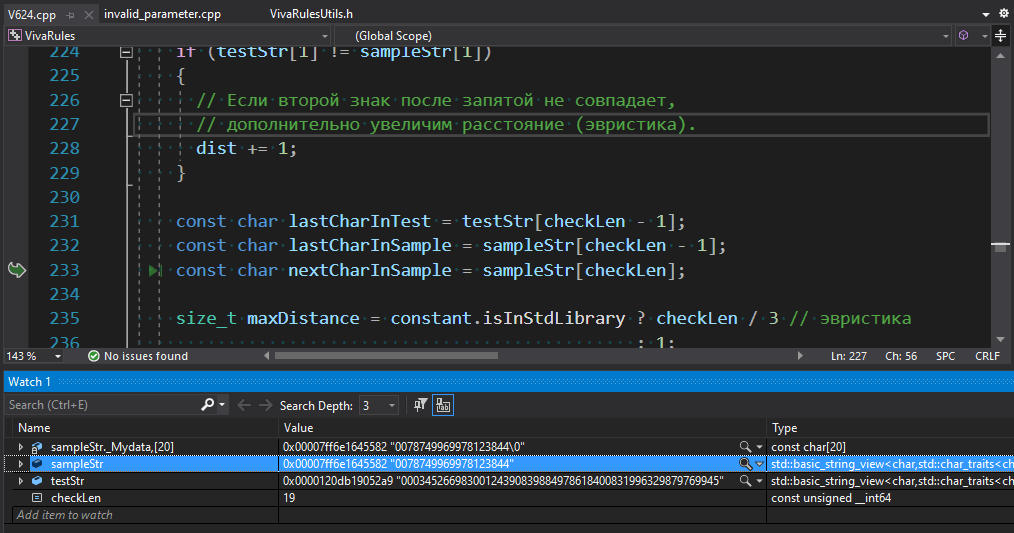This screenshot has height=533, width=1014.
Task: Click the pinned filter icon in Watch toolbar
Action: [x=420, y=405]
